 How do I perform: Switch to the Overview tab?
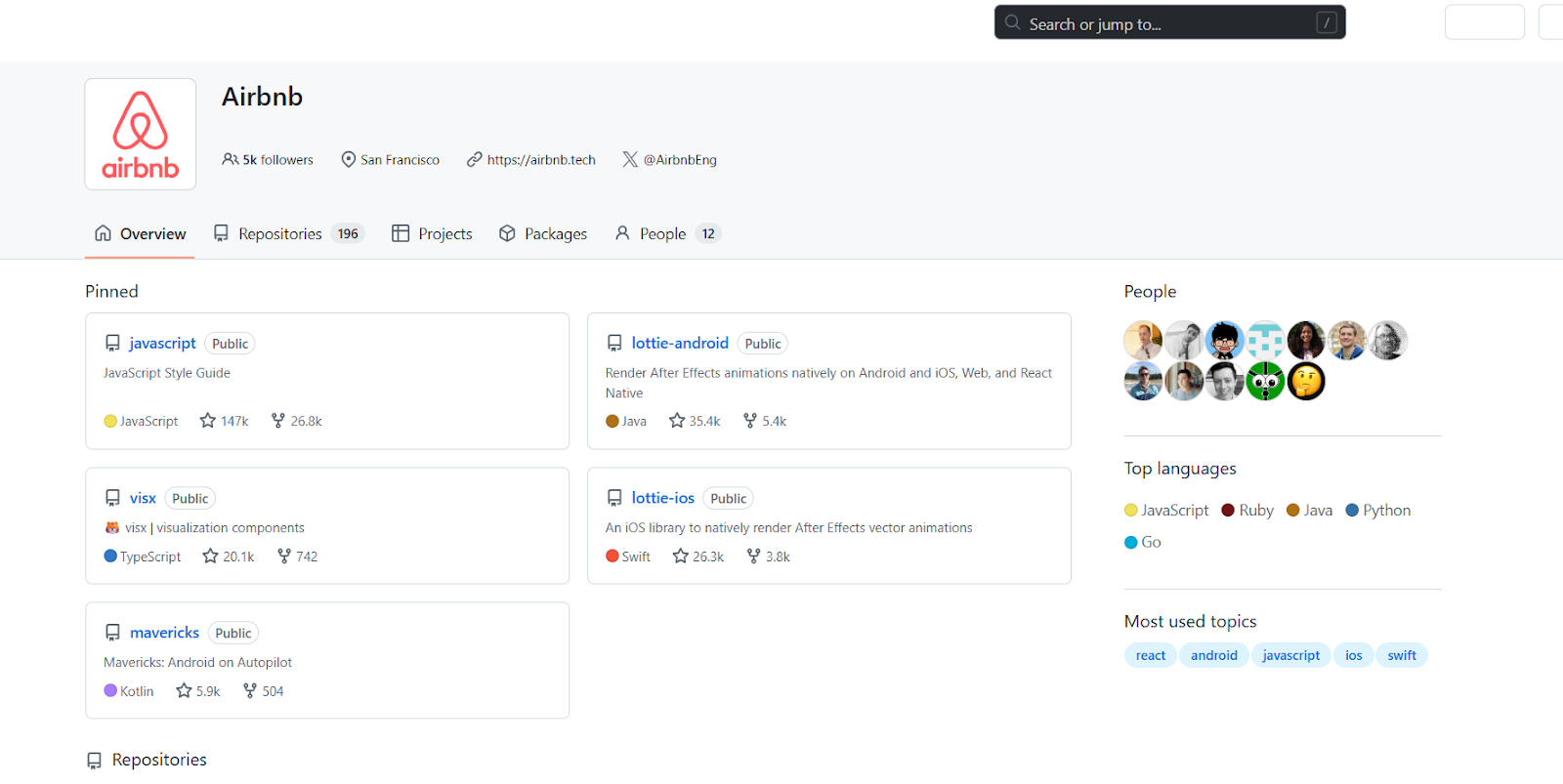click(140, 233)
